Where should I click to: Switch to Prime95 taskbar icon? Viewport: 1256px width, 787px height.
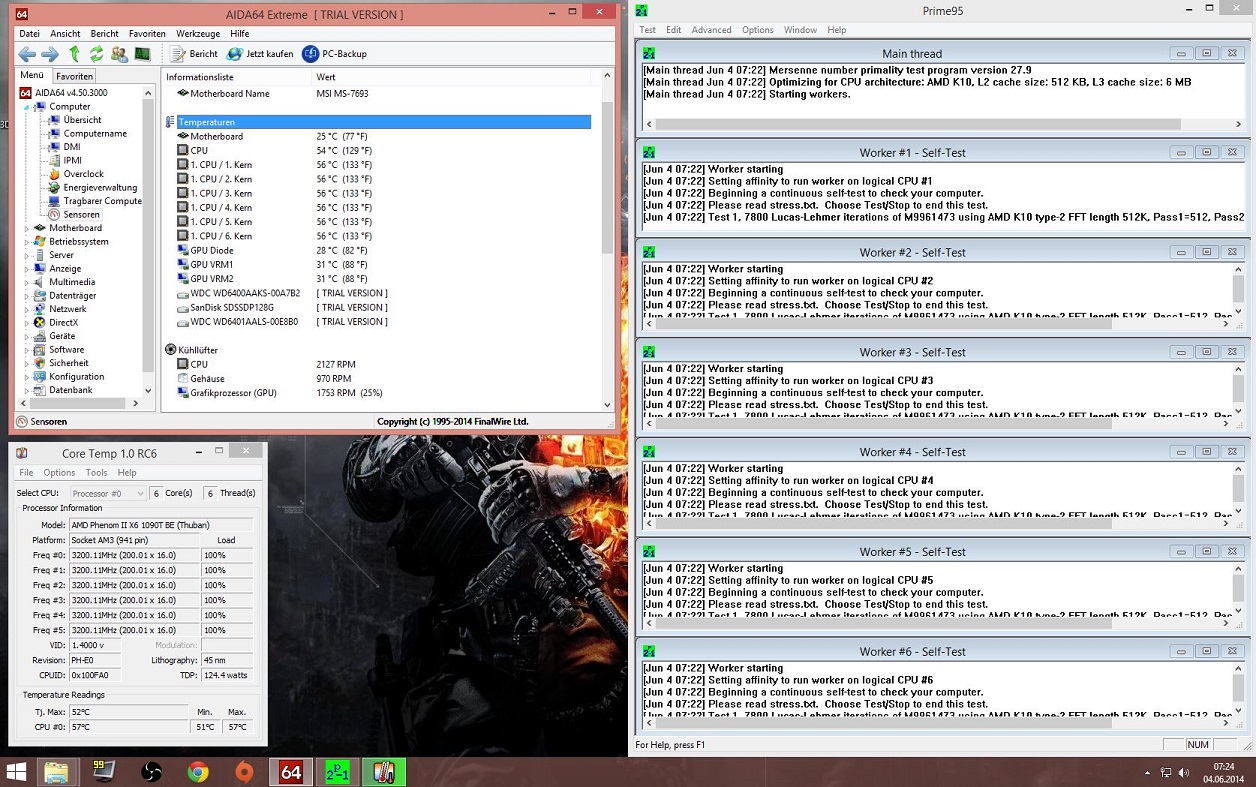pos(337,772)
